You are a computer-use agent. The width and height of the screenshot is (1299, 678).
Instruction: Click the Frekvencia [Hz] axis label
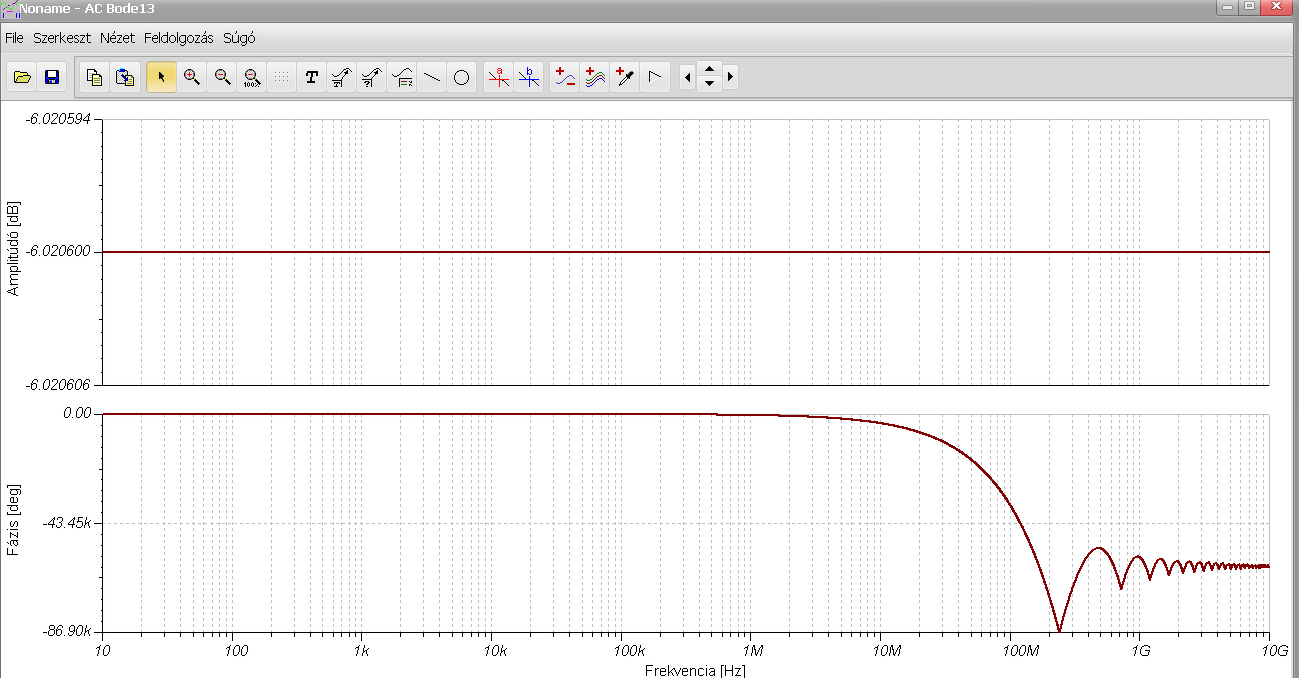[x=695, y=670]
